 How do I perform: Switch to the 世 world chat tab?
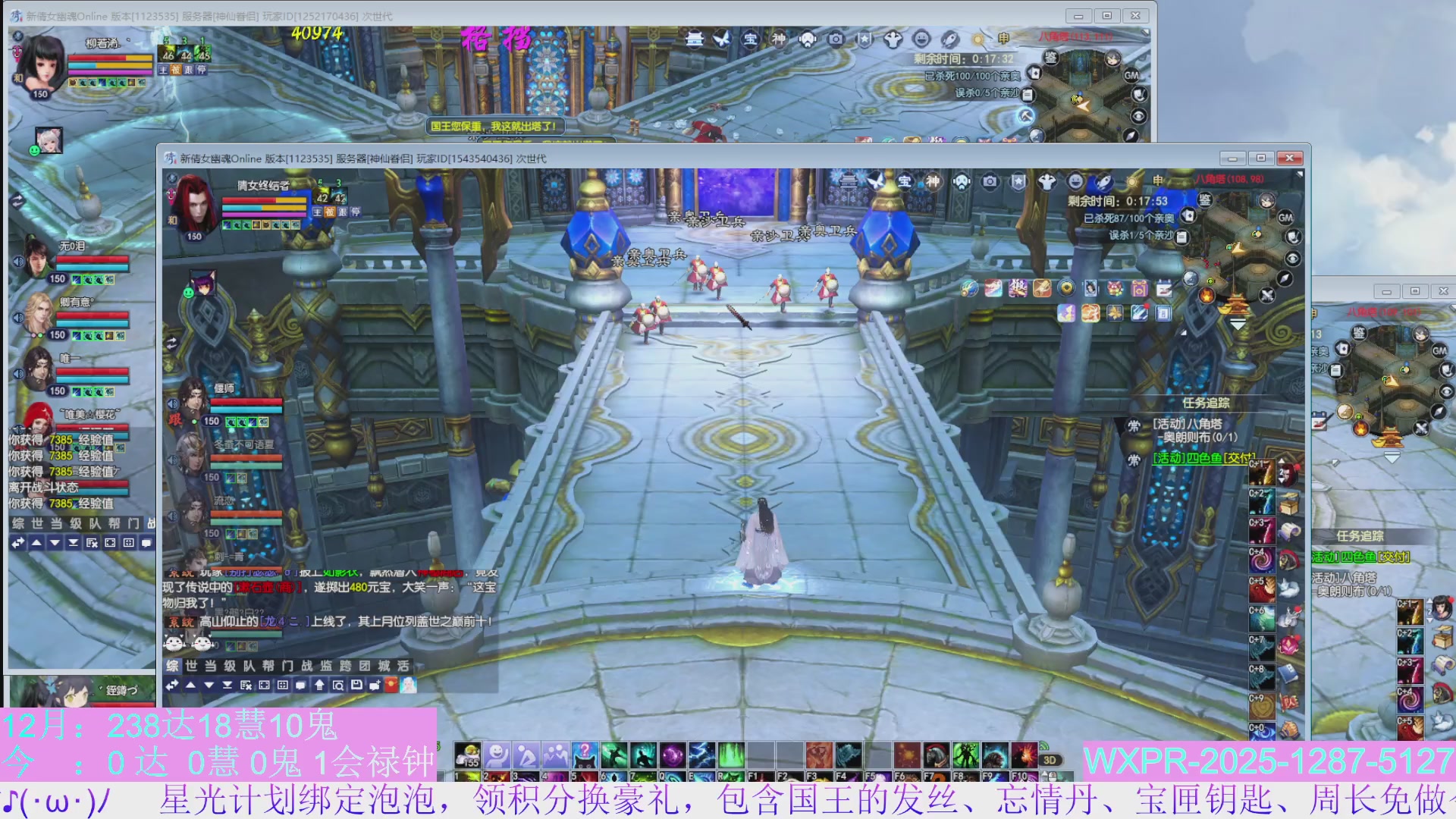[191, 666]
